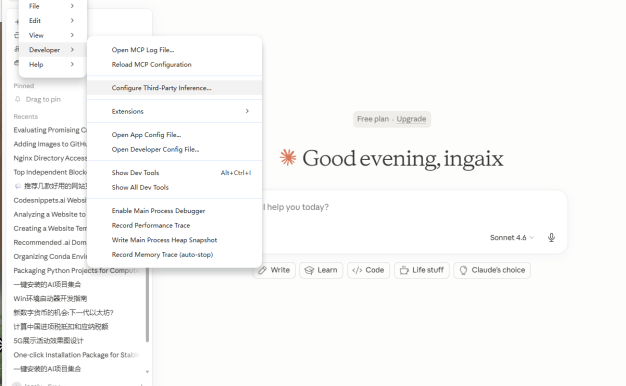Choose Write Main Process Heap Snapshot
Image resolution: width=626 pixels, height=386 pixels.
point(174,240)
